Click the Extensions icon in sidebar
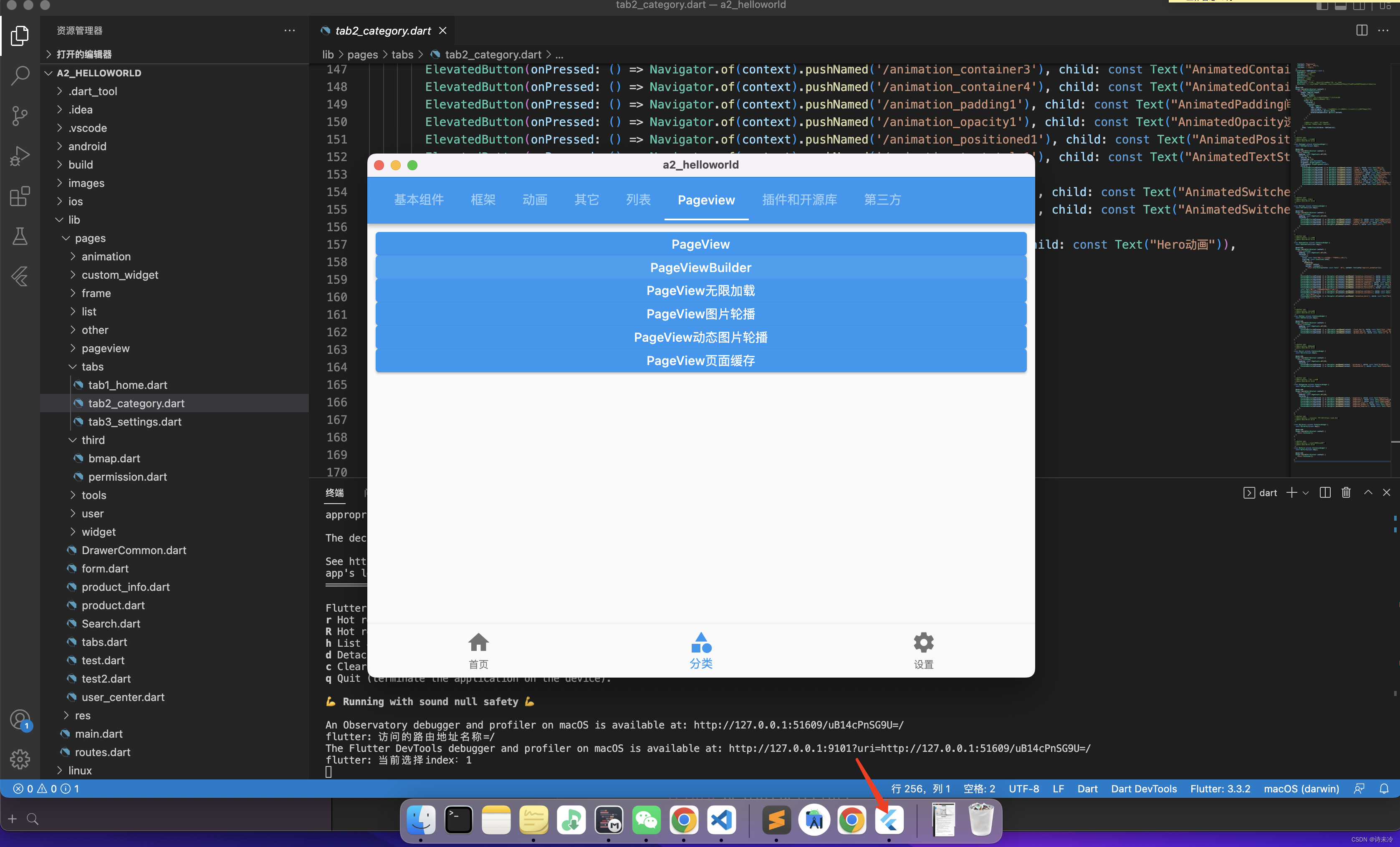Viewport: 1400px width, 847px height. tap(22, 196)
